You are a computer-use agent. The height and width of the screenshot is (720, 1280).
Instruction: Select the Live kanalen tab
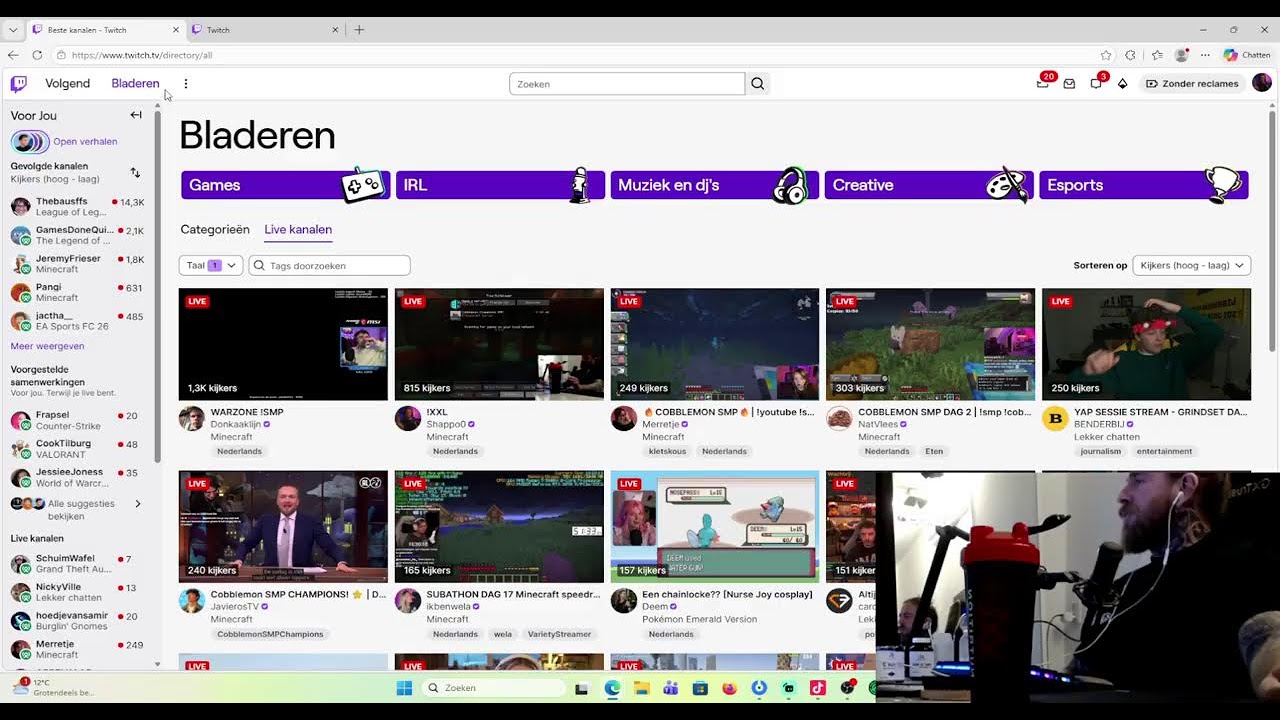tap(298, 229)
